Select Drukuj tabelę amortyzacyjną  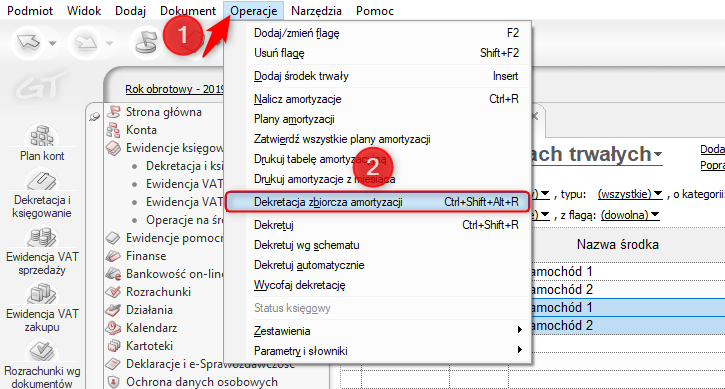[378, 159]
